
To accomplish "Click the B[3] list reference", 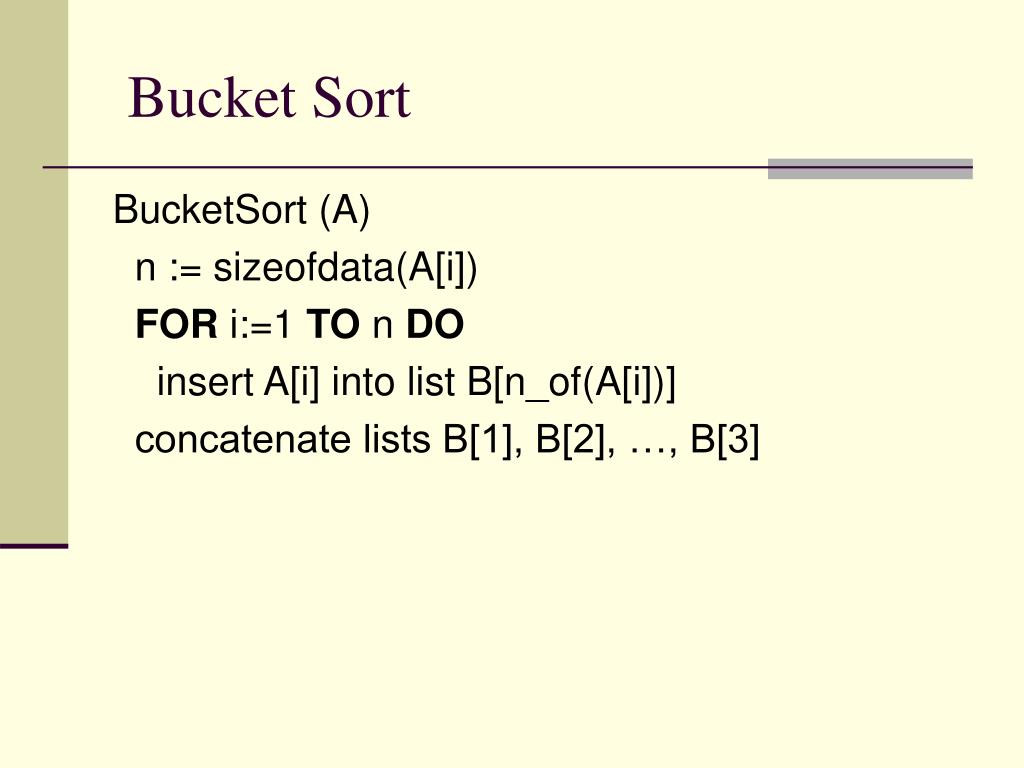I will [x=724, y=440].
